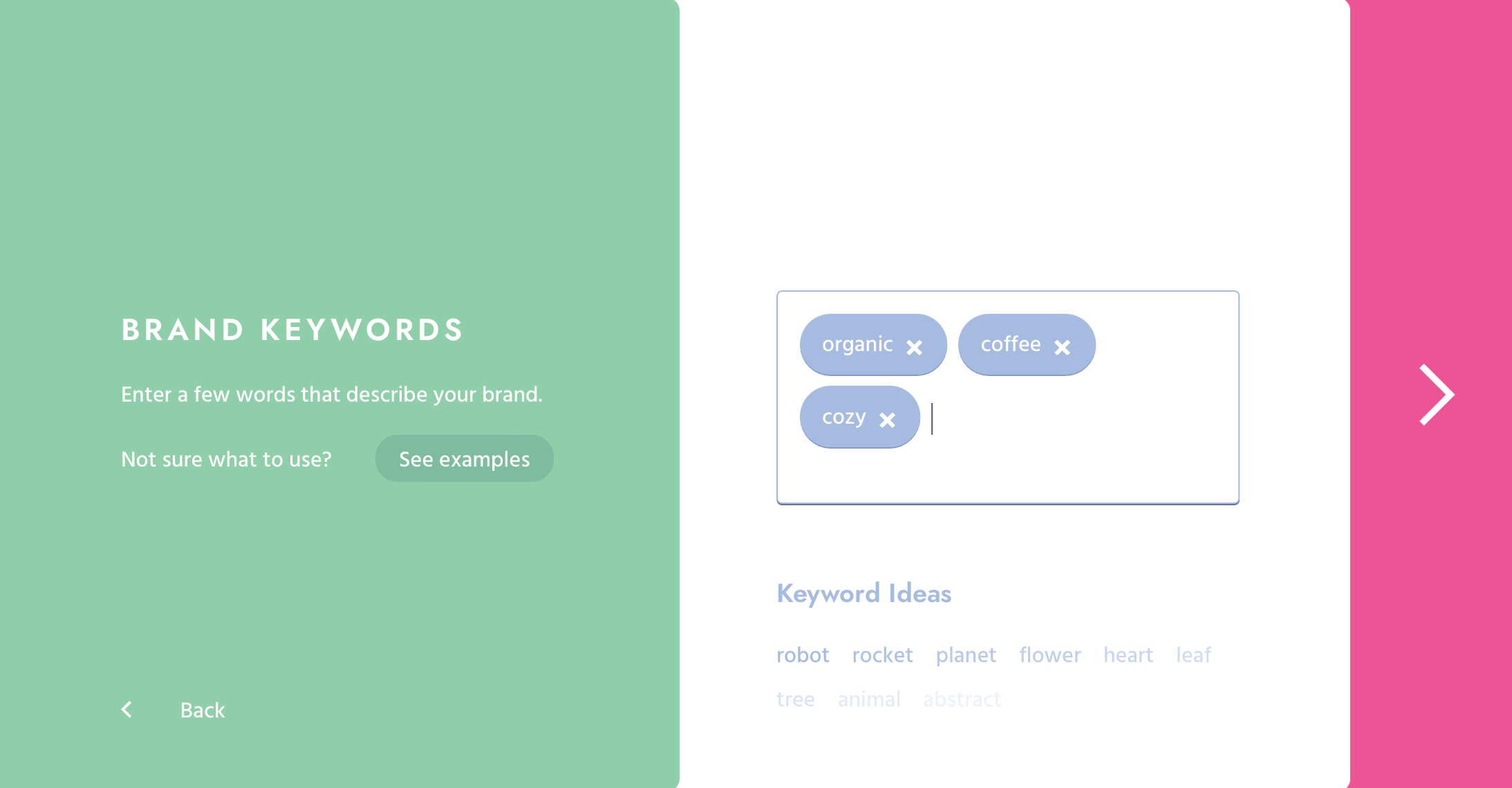Select 'flower' from keyword ideas

pos(1050,655)
